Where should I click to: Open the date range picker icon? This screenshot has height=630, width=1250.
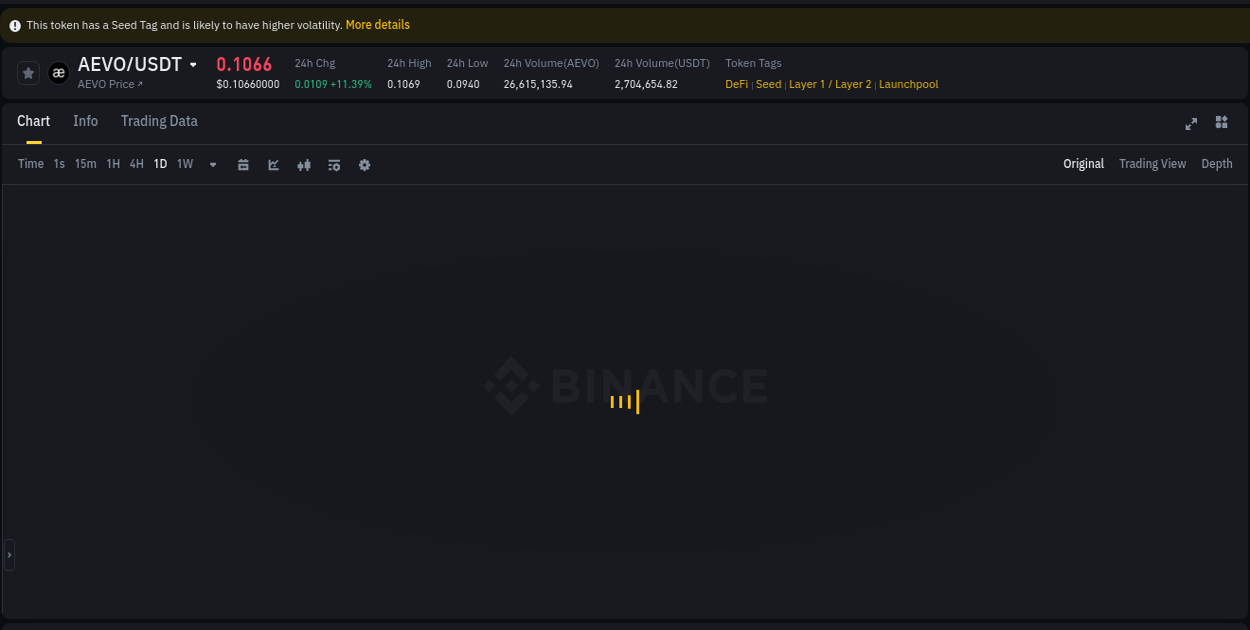(x=243, y=164)
